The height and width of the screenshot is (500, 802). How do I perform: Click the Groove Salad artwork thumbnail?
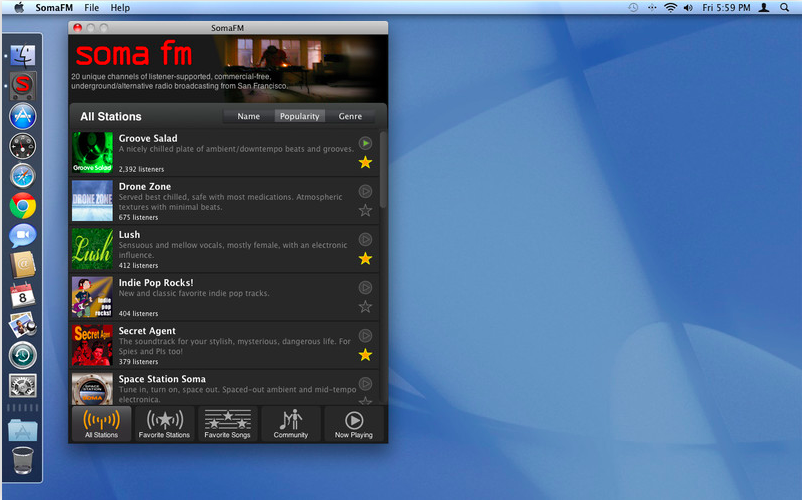93,152
